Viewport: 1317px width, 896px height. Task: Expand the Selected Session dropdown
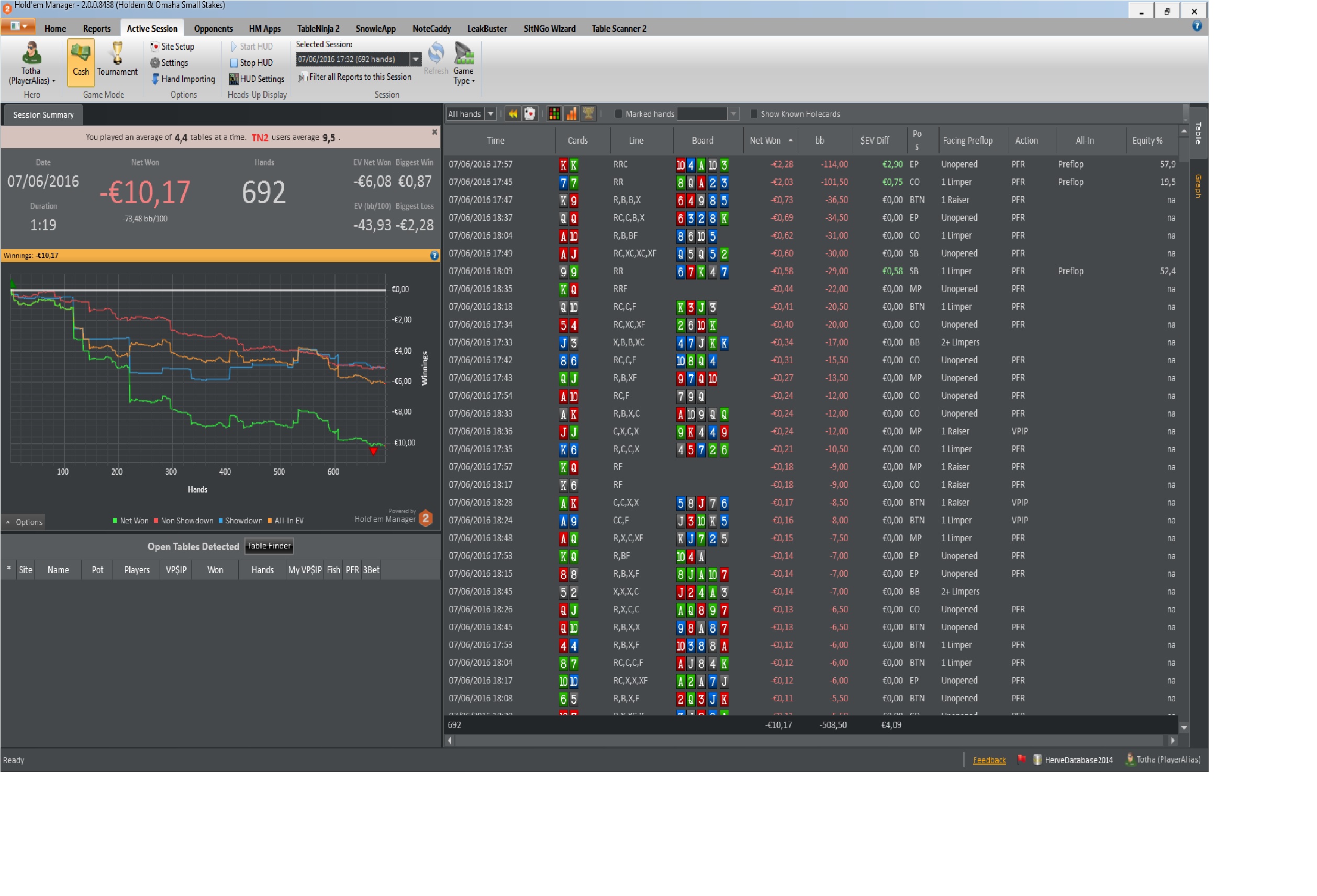coord(416,59)
